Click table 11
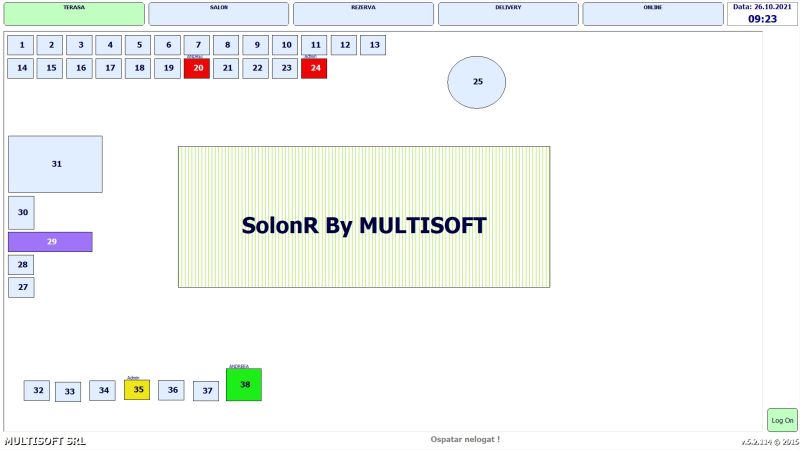800x450 pixels. (x=314, y=45)
